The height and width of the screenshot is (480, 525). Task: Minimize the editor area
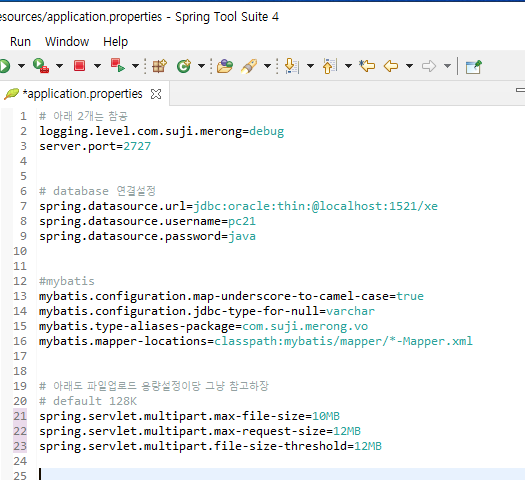pyautogui.click(x=521, y=90)
